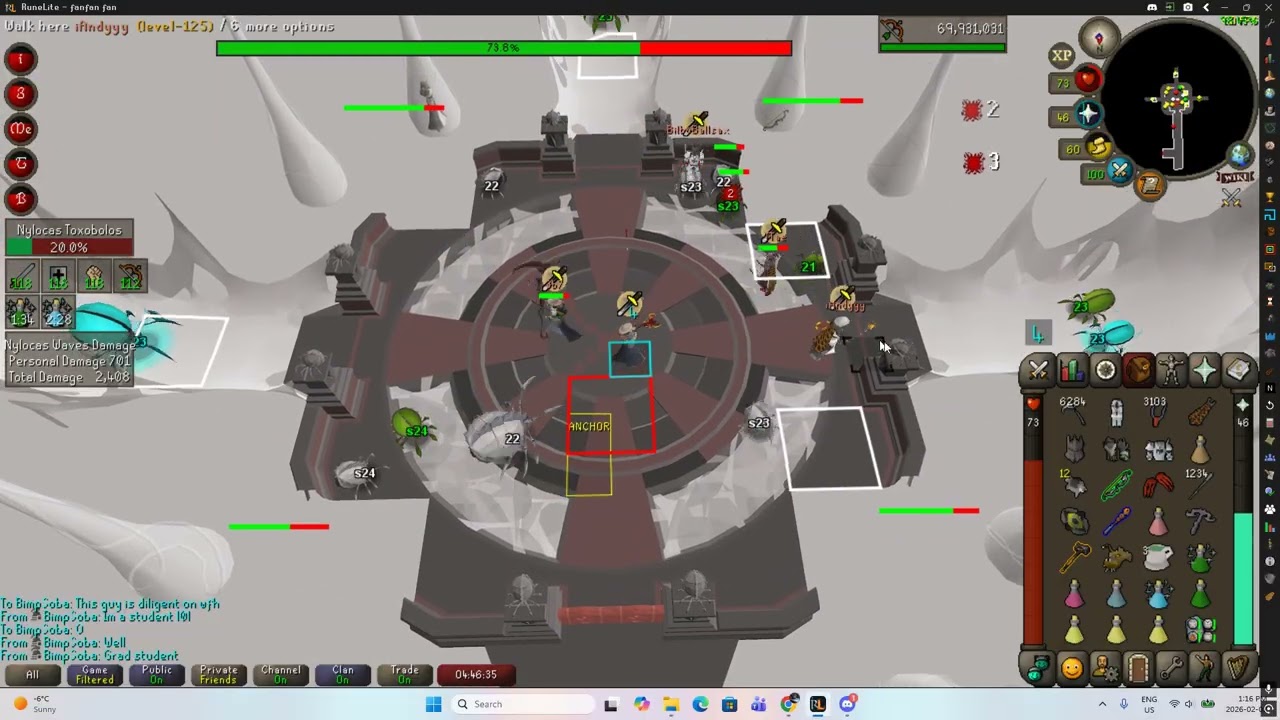The image size is (1280, 720).
Task: Open the Quest List tab
Action: pos(1105,371)
